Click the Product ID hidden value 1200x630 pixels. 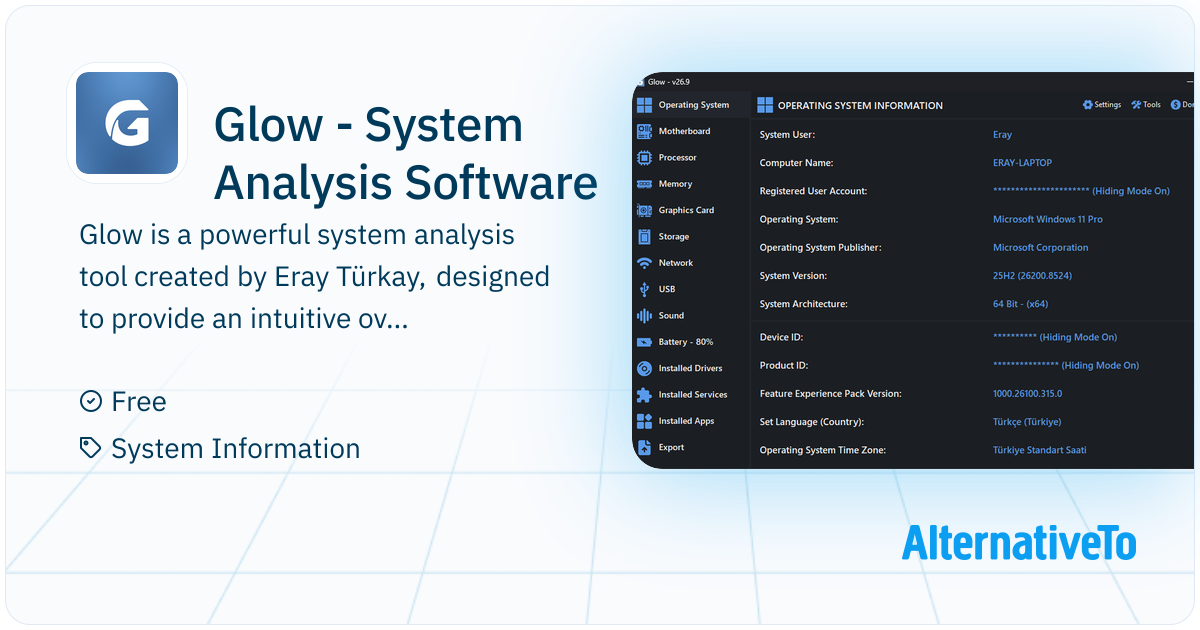click(x=1066, y=365)
